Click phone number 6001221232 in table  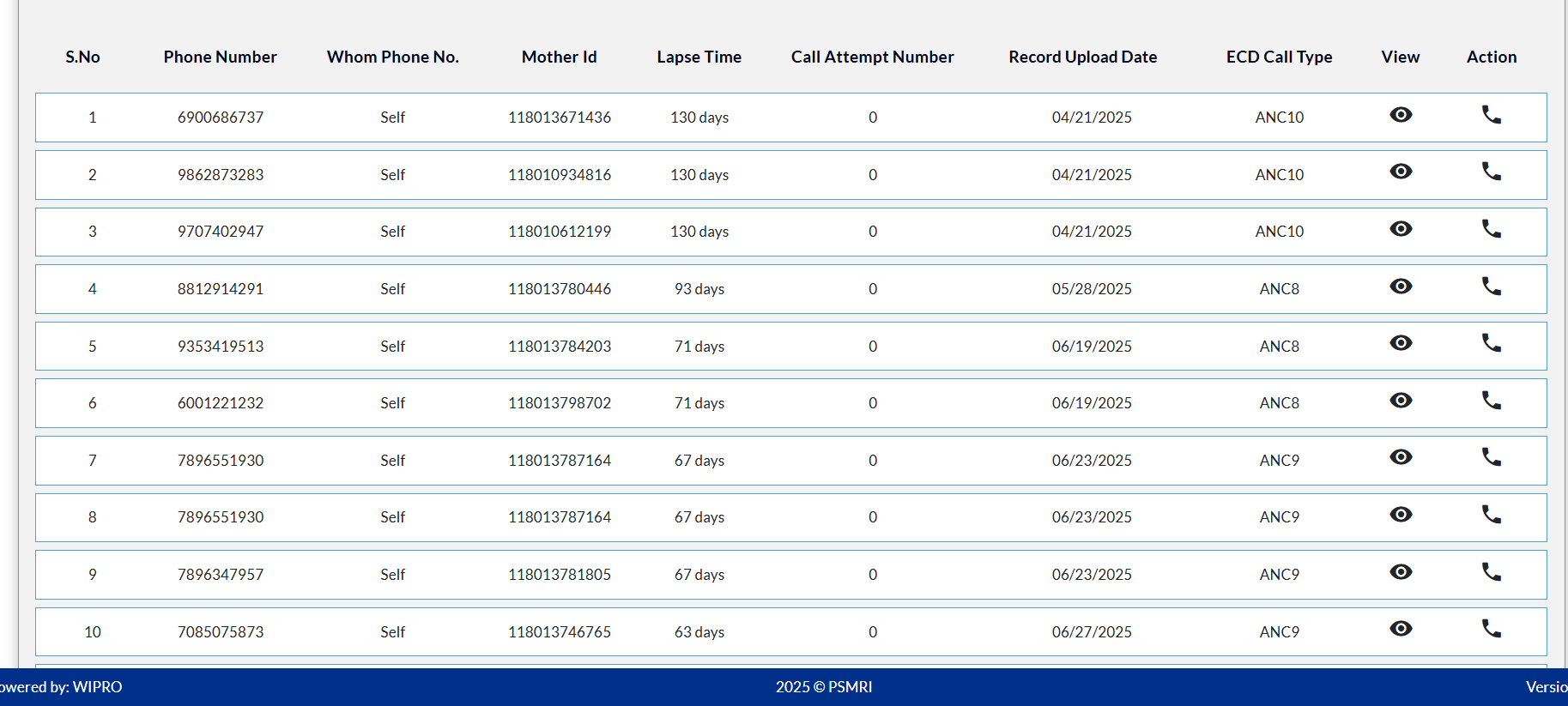(x=221, y=403)
